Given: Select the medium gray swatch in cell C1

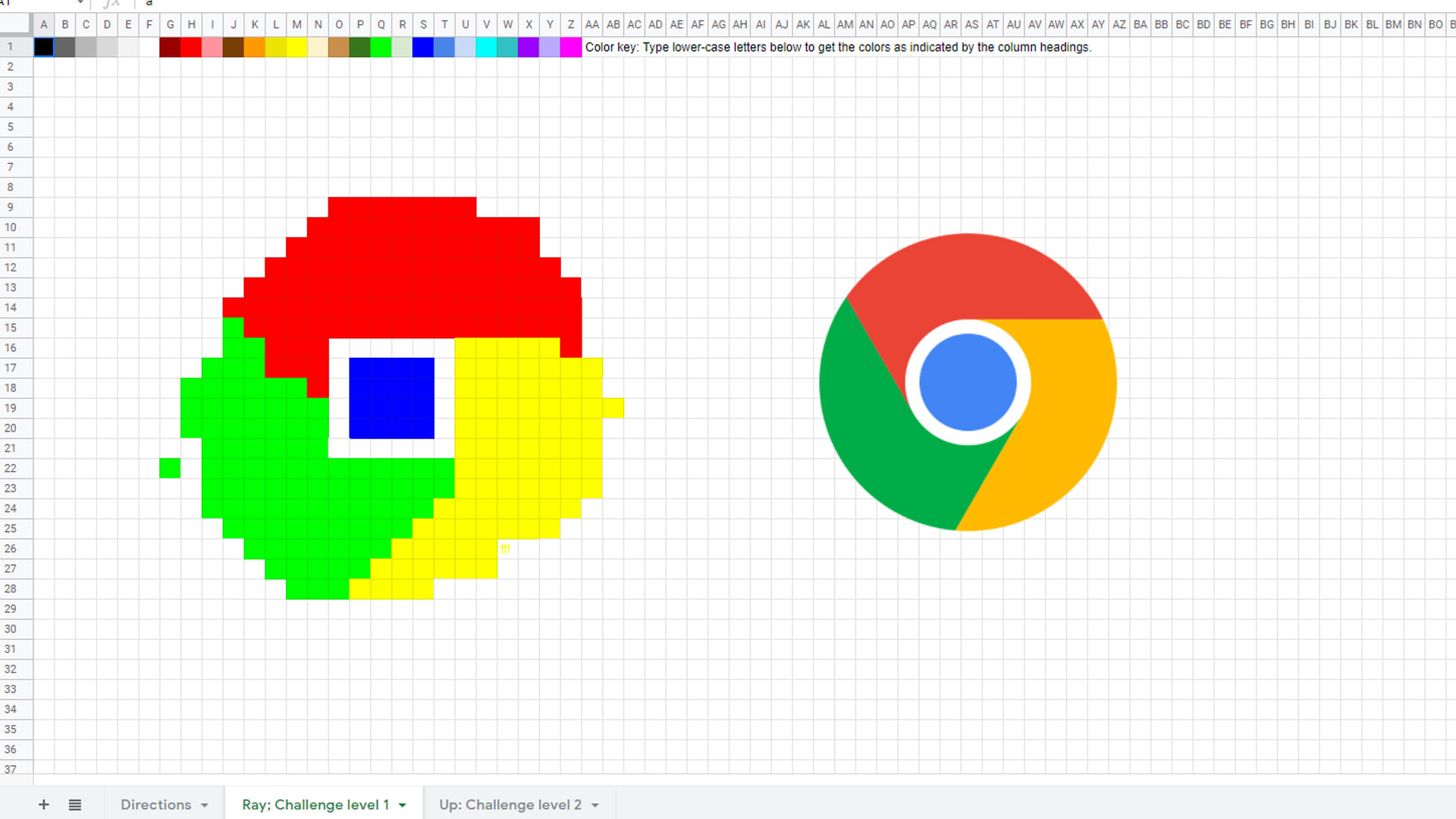Looking at the screenshot, I should [x=86, y=47].
